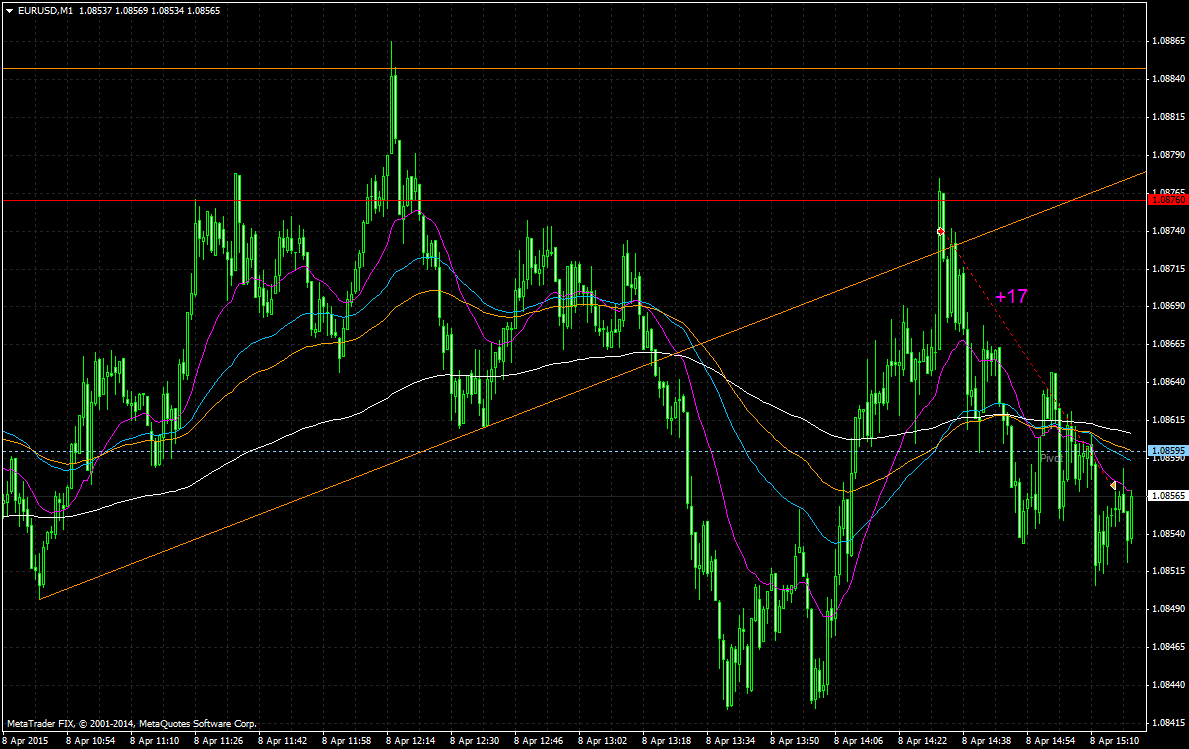Viewport: 1189px width, 749px height.
Task: Click the 8 Apr 11:26 time label
Action: 218,741
